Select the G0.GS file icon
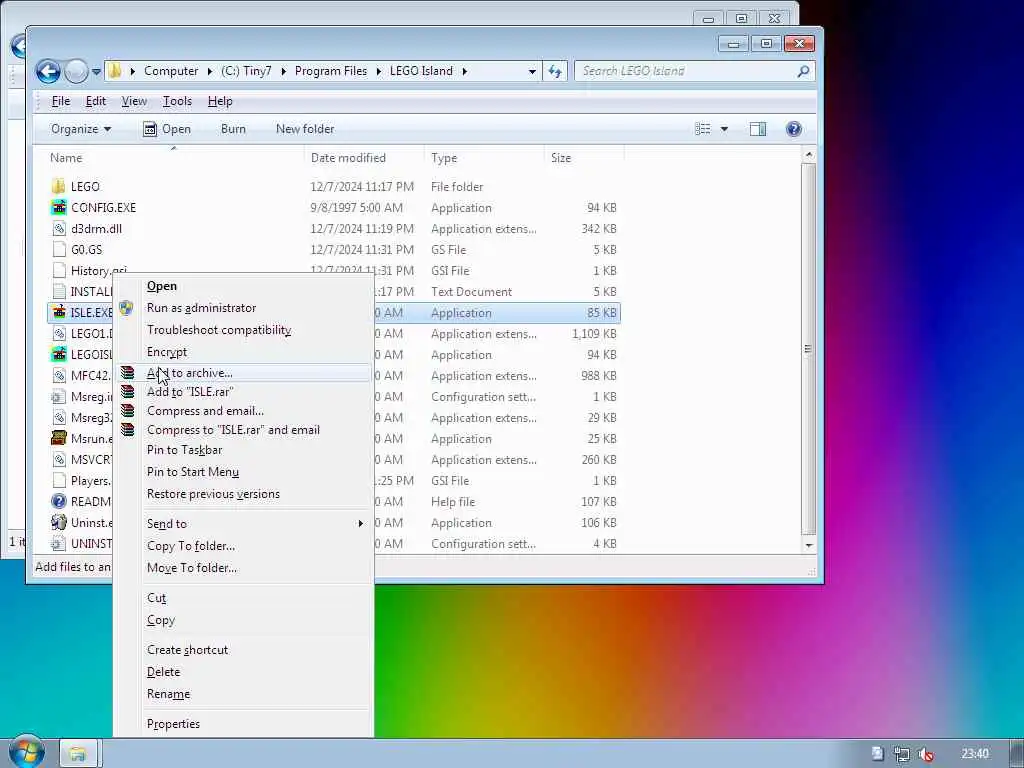This screenshot has width=1024, height=768. tap(59, 249)
